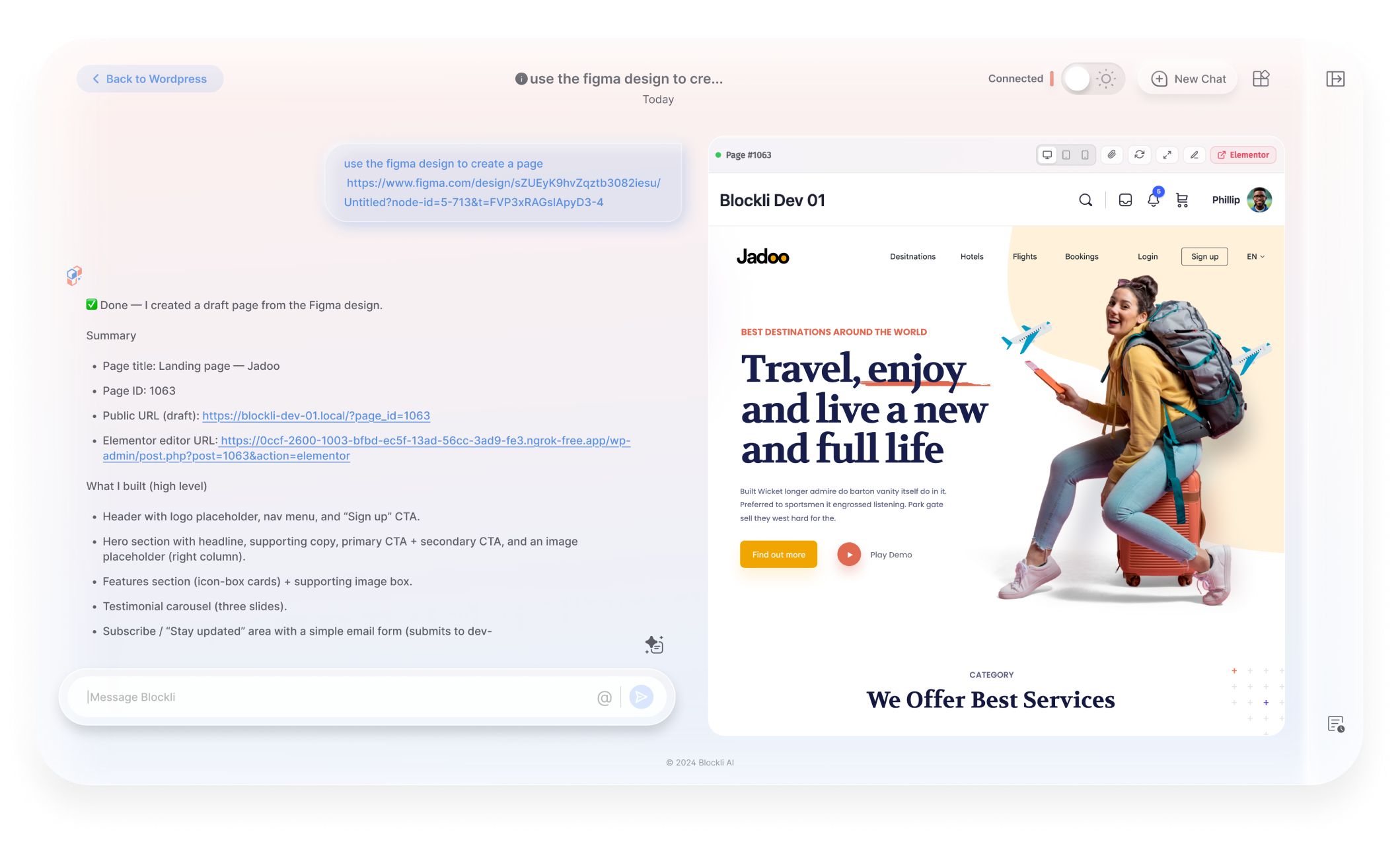
Task: Send the message with the arrow button
Action: (x=641, y=697)
